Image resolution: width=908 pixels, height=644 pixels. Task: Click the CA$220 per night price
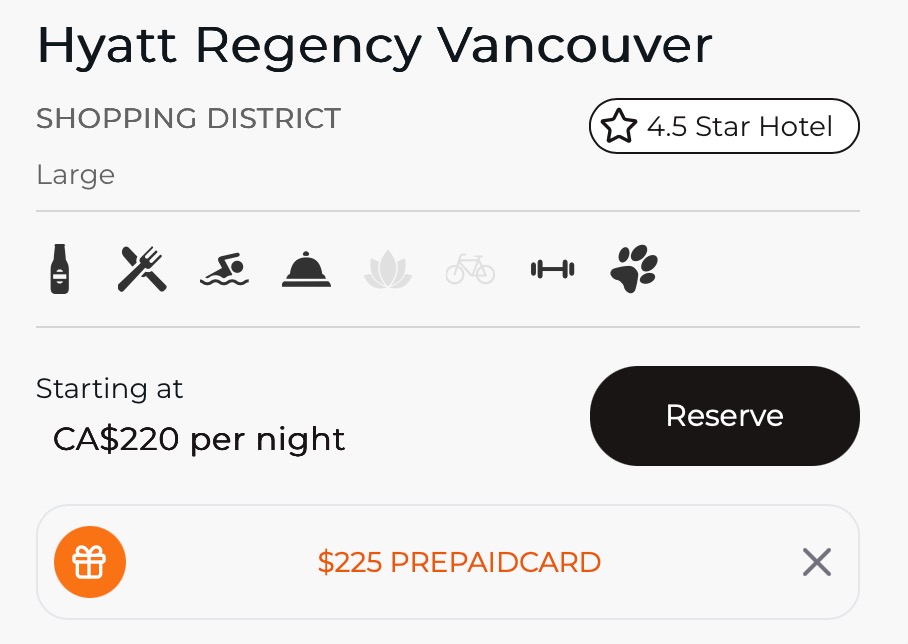(199, 439)
